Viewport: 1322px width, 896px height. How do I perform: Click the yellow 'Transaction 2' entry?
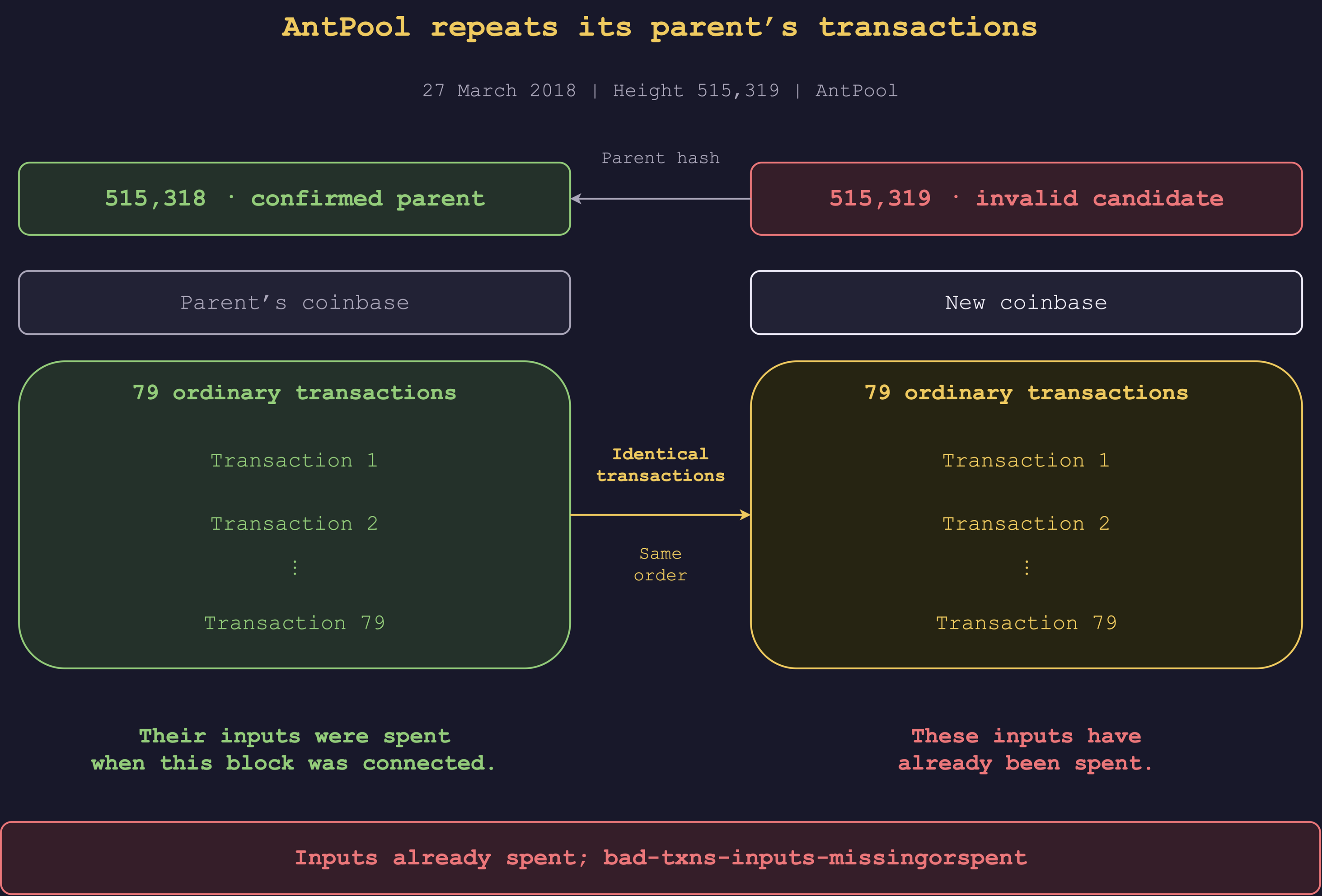click(x=1026, y=523)
